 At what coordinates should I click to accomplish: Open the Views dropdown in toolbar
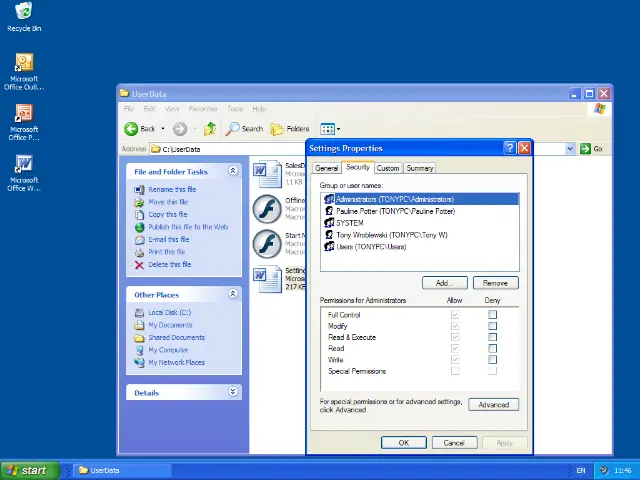tap(330, 129)
